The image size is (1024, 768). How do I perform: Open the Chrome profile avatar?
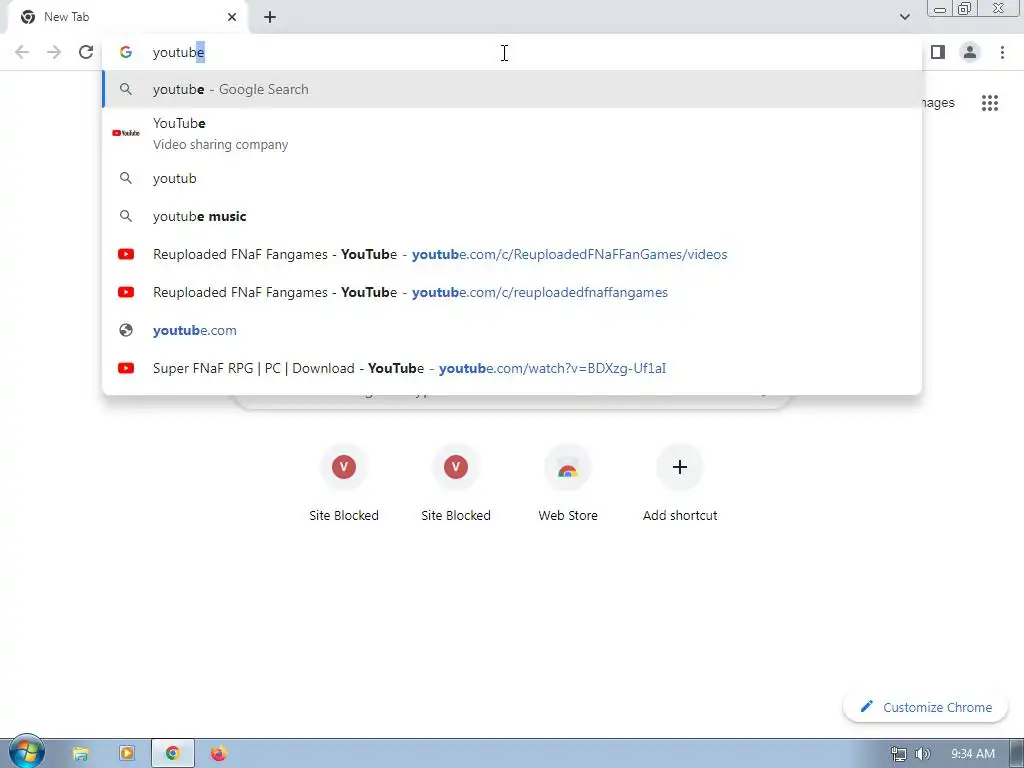click(970, 52)
